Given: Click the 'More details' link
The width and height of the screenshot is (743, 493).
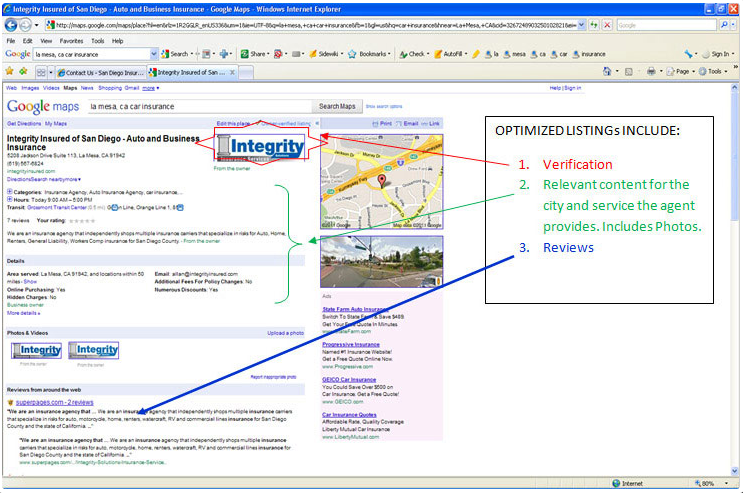Looking at the screenshot, I should pyautogui.click(x=23, y=313).
